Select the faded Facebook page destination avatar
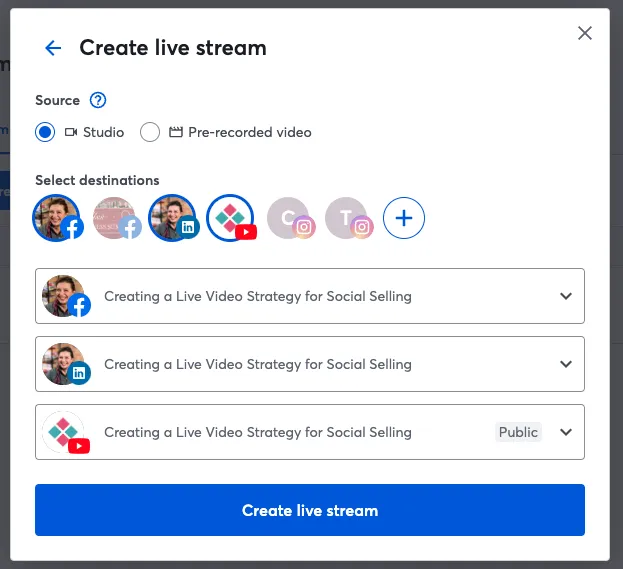Screen dimensions: 623x569 (x=114, y=217)
